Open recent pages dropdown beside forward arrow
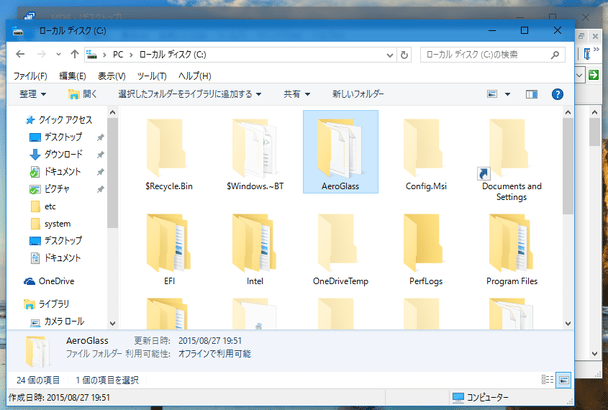This screenshot has height=410, width=608. click(59, 55)
